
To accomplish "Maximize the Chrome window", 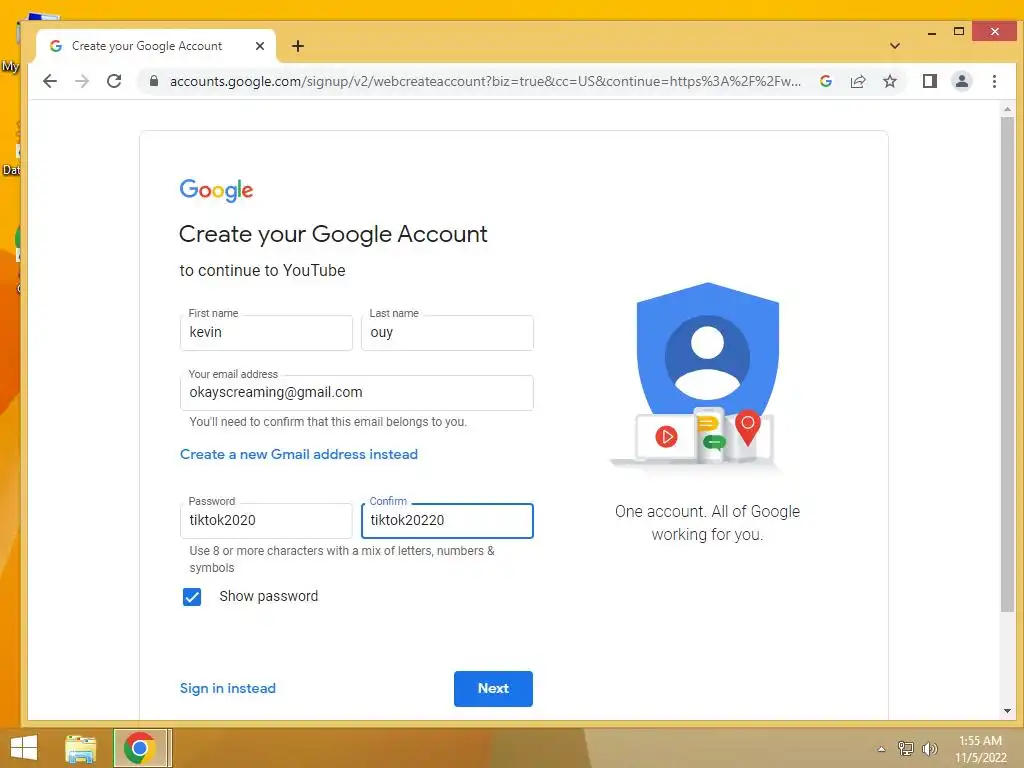I will pyautogui.click(x=959, y=31).
